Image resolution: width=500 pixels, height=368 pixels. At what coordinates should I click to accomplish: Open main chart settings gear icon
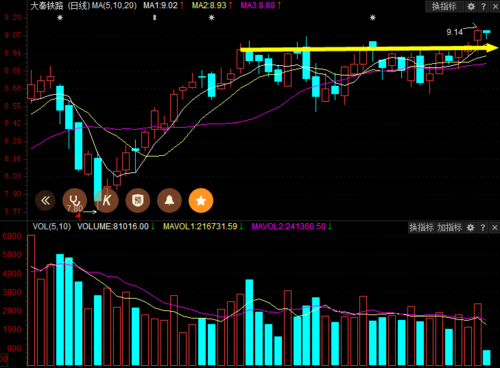coord(471,6)
